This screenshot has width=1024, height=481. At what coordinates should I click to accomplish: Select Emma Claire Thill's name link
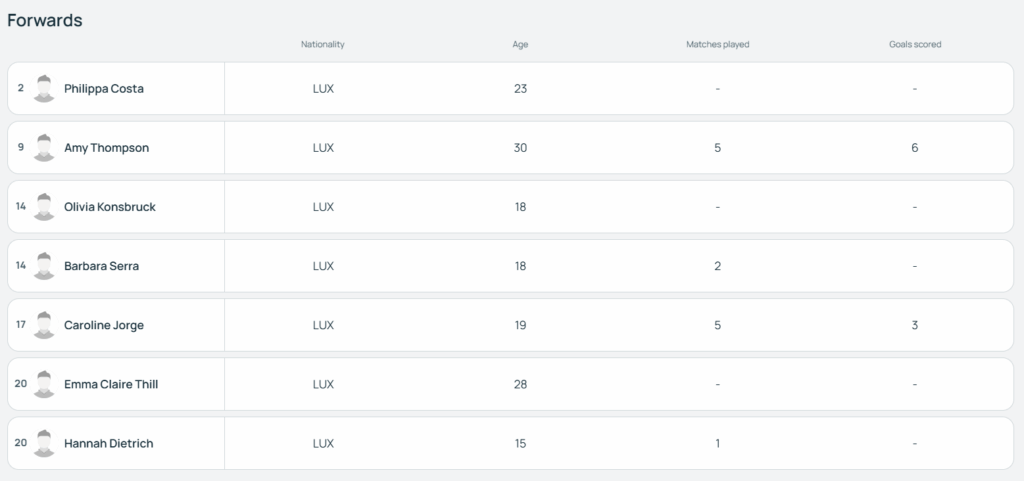[111, 384]
